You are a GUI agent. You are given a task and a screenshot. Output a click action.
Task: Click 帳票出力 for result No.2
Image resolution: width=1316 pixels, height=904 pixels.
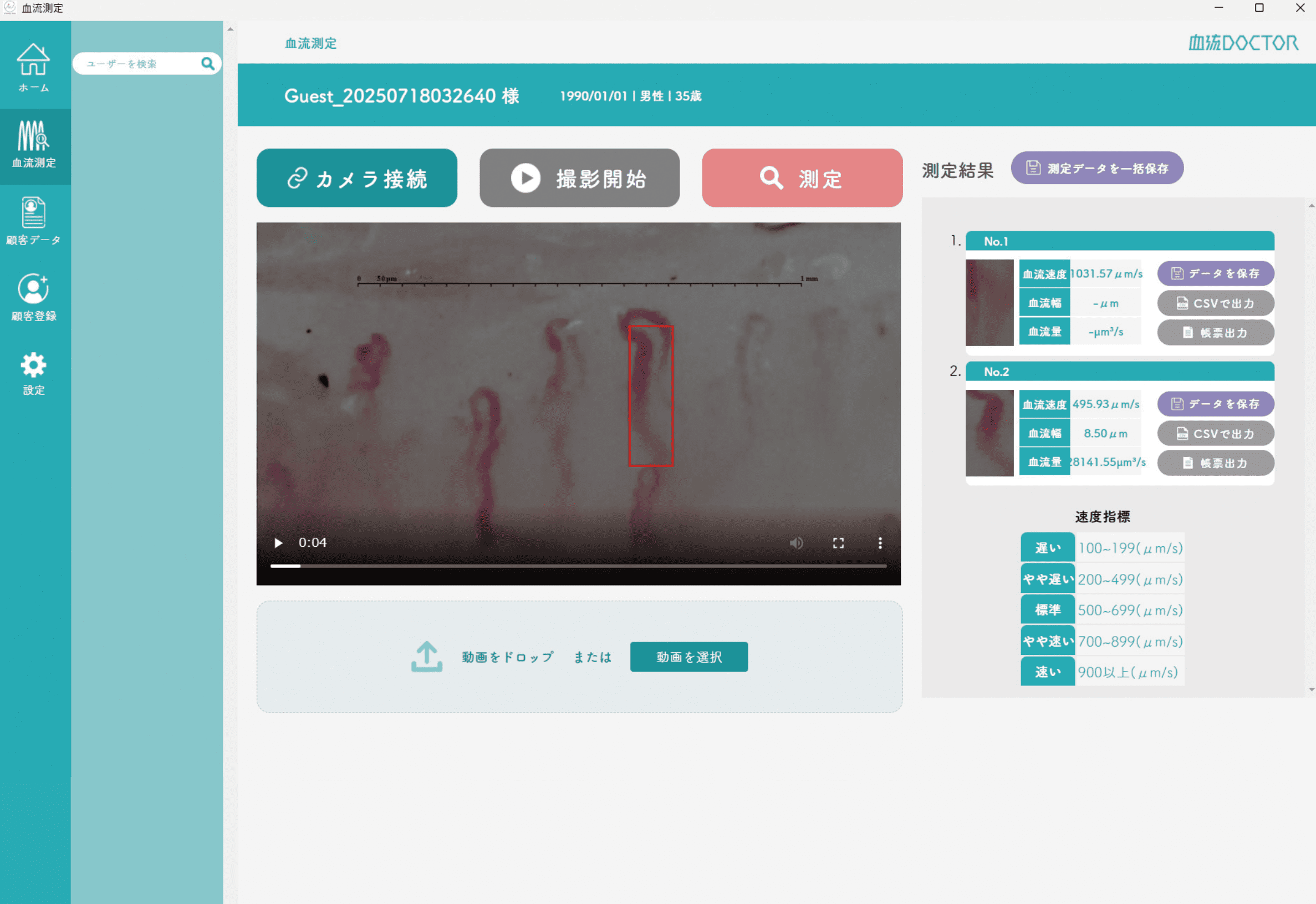click(x=1215, y=463)
